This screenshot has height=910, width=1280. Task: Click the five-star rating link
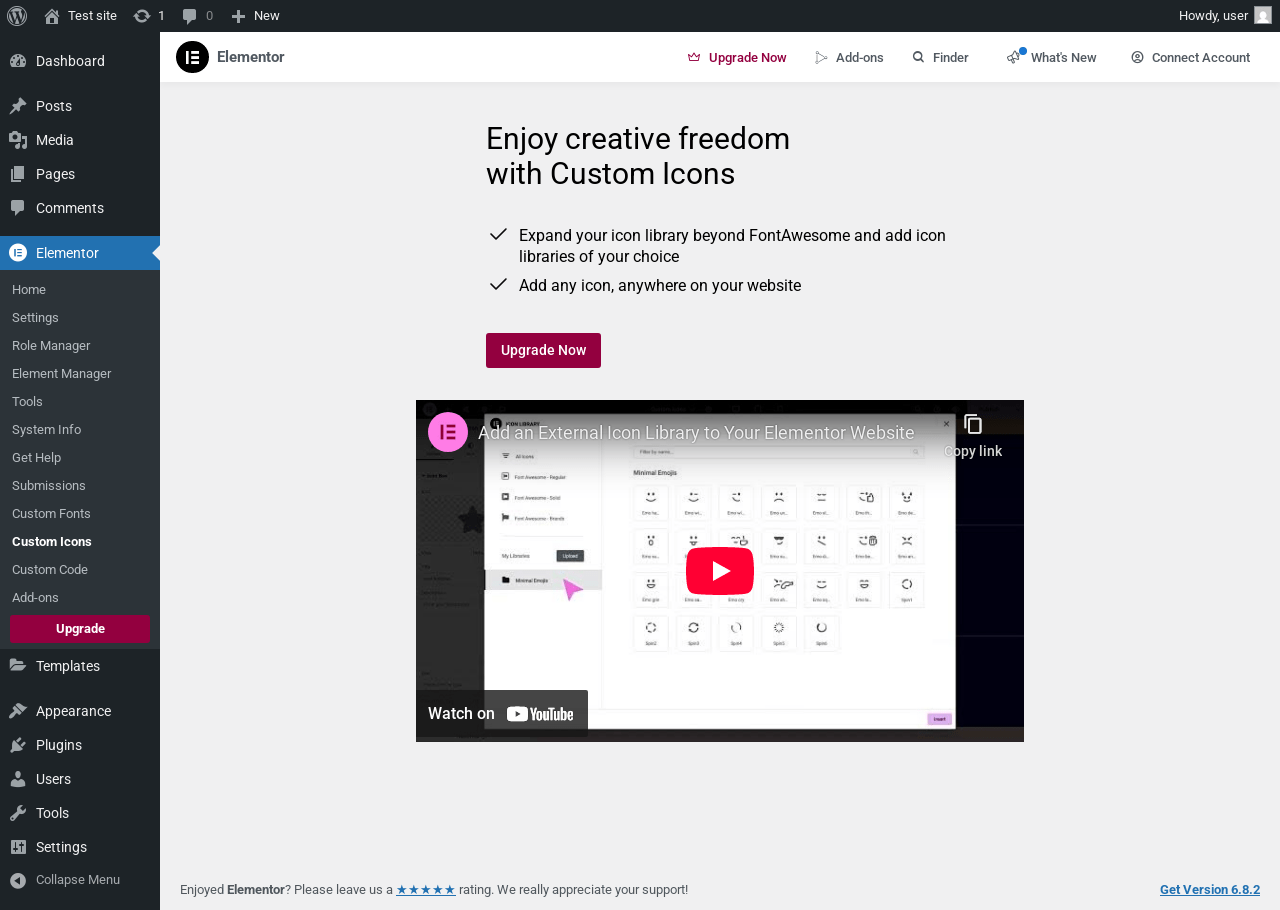tap(426, 890)
